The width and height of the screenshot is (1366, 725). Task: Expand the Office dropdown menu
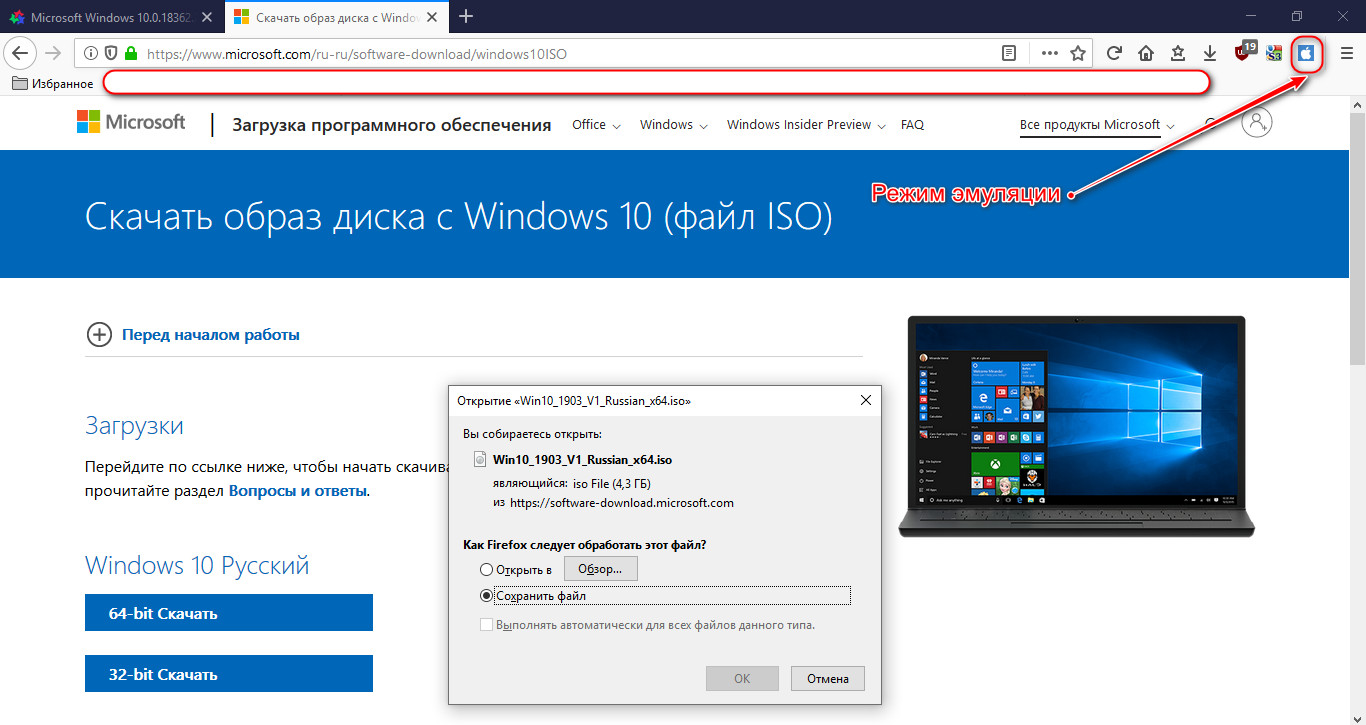tap(596, 125)
